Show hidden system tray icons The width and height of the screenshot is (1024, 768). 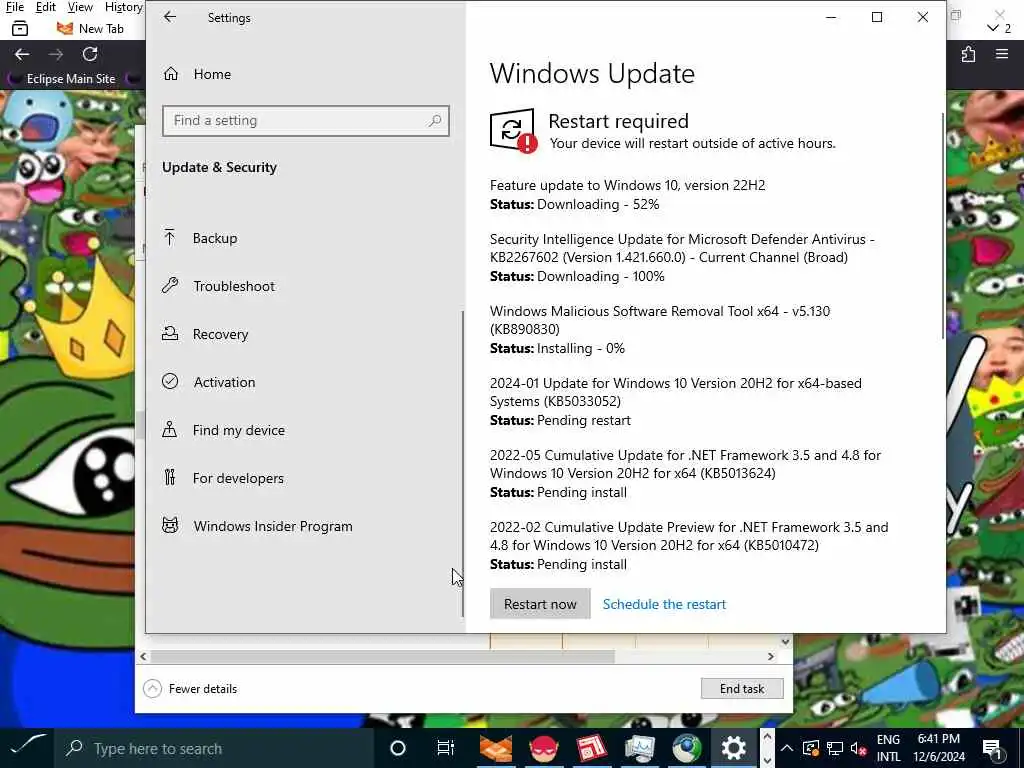click(x=787, y=748)
